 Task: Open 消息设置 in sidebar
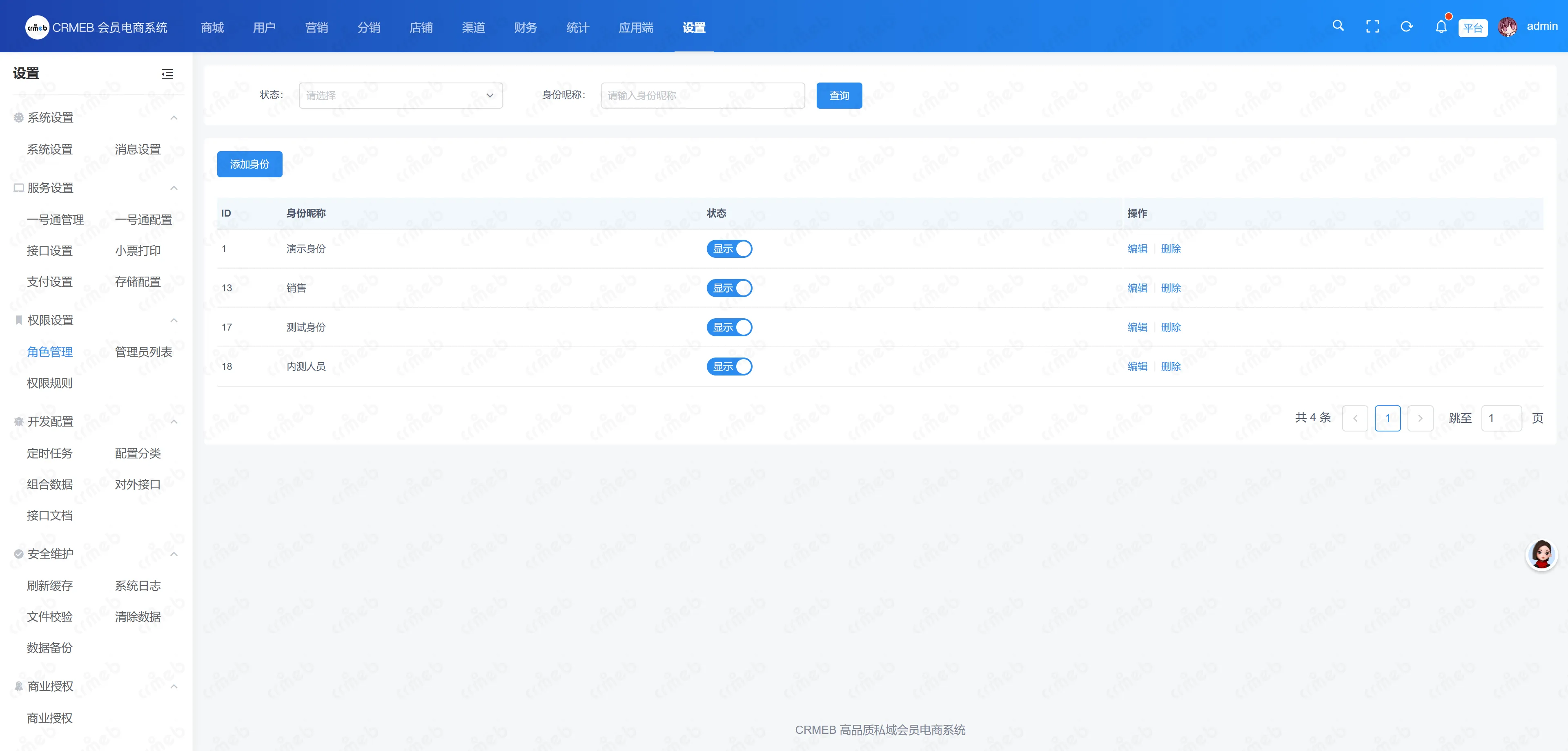point(138,149)
